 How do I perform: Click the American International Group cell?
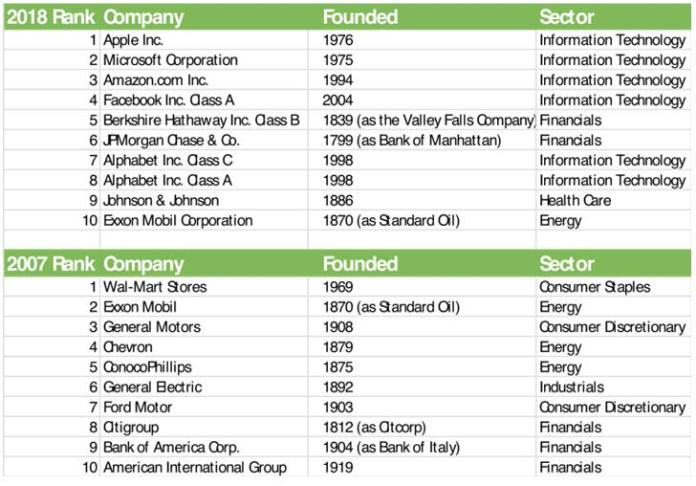click(x=195, y=467)
